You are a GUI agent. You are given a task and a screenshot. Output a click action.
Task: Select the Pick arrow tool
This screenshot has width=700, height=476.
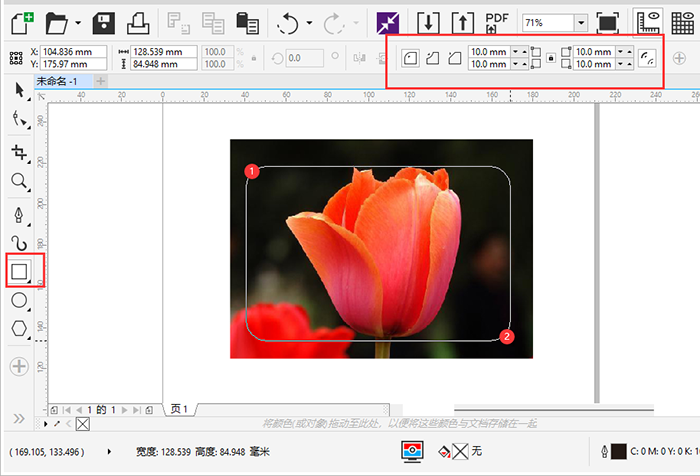19,91
